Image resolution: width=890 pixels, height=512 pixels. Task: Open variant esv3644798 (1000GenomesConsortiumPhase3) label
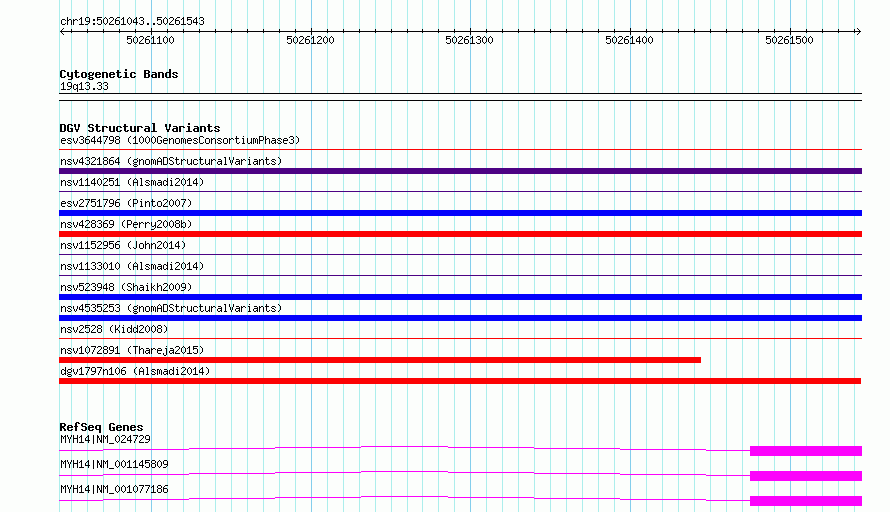[180, 140]
